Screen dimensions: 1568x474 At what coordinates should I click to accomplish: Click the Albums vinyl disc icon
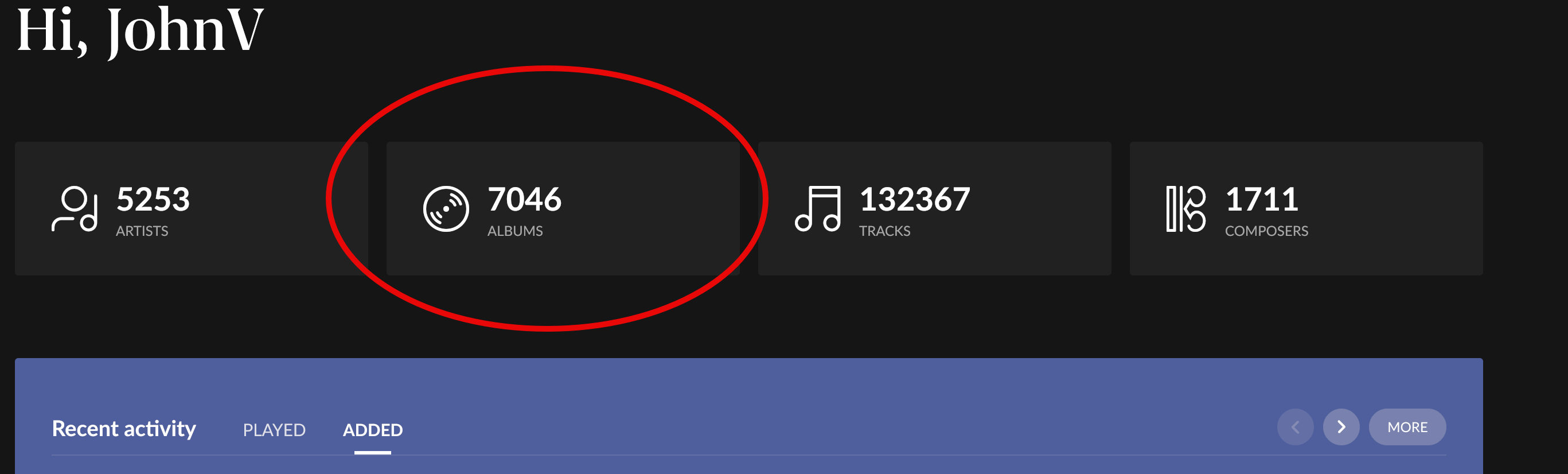[x=446, y=209]
